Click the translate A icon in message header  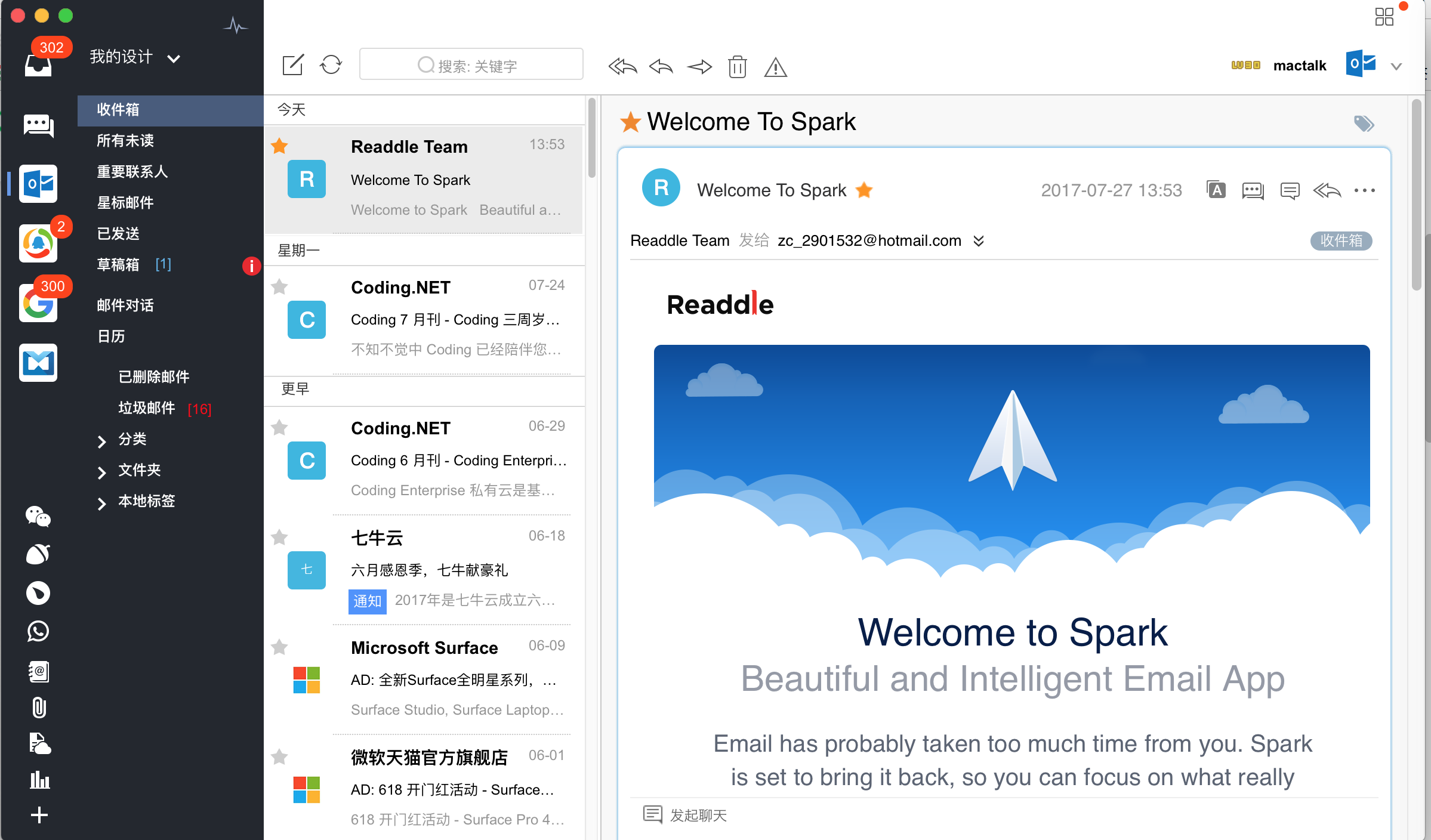[1216, 190]
